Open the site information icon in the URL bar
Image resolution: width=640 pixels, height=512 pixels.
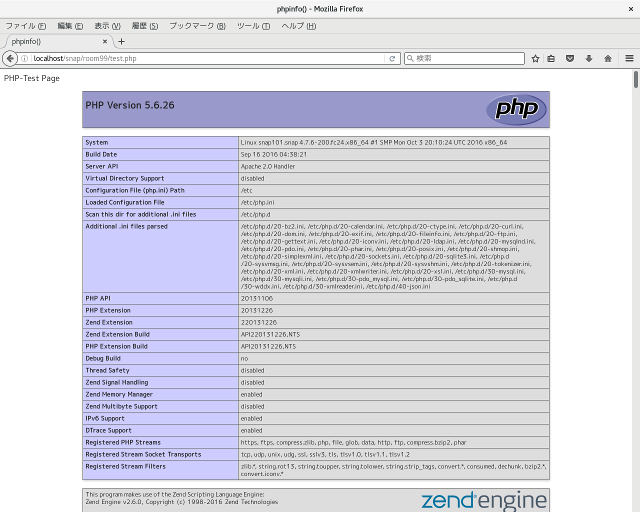(x=24, y=58)
